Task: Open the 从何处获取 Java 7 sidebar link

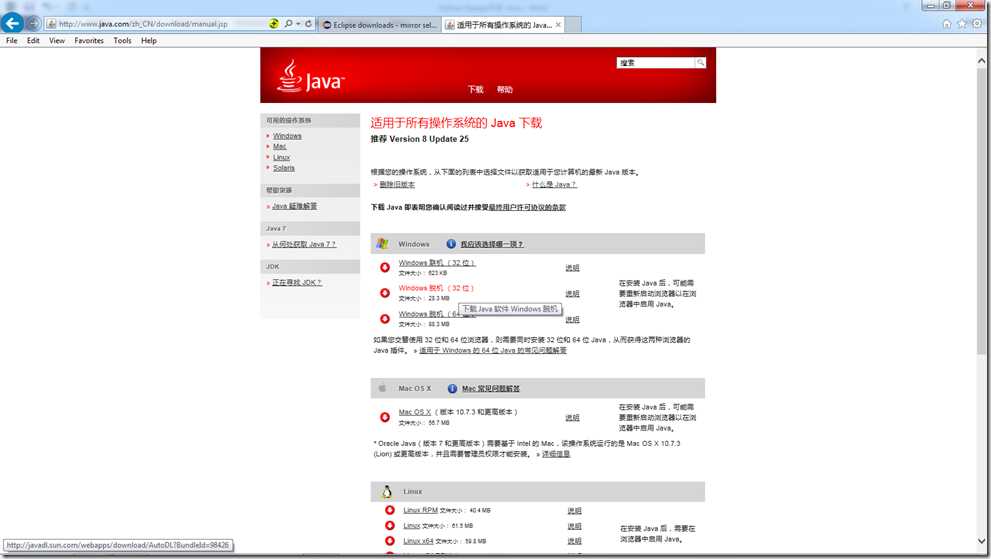Action: tap(304, 244)
